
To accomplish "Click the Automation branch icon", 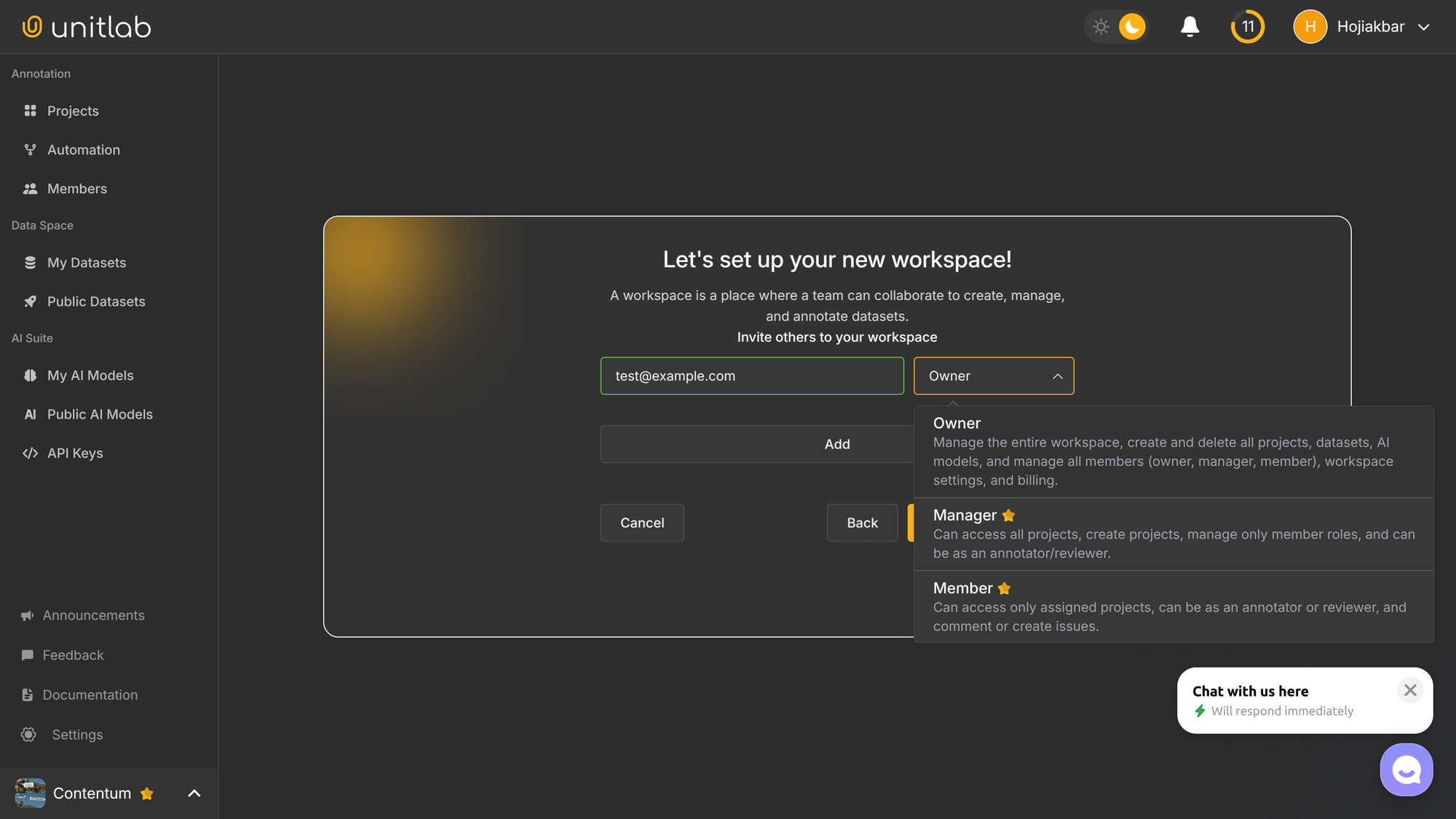I will tap(30, 150).
